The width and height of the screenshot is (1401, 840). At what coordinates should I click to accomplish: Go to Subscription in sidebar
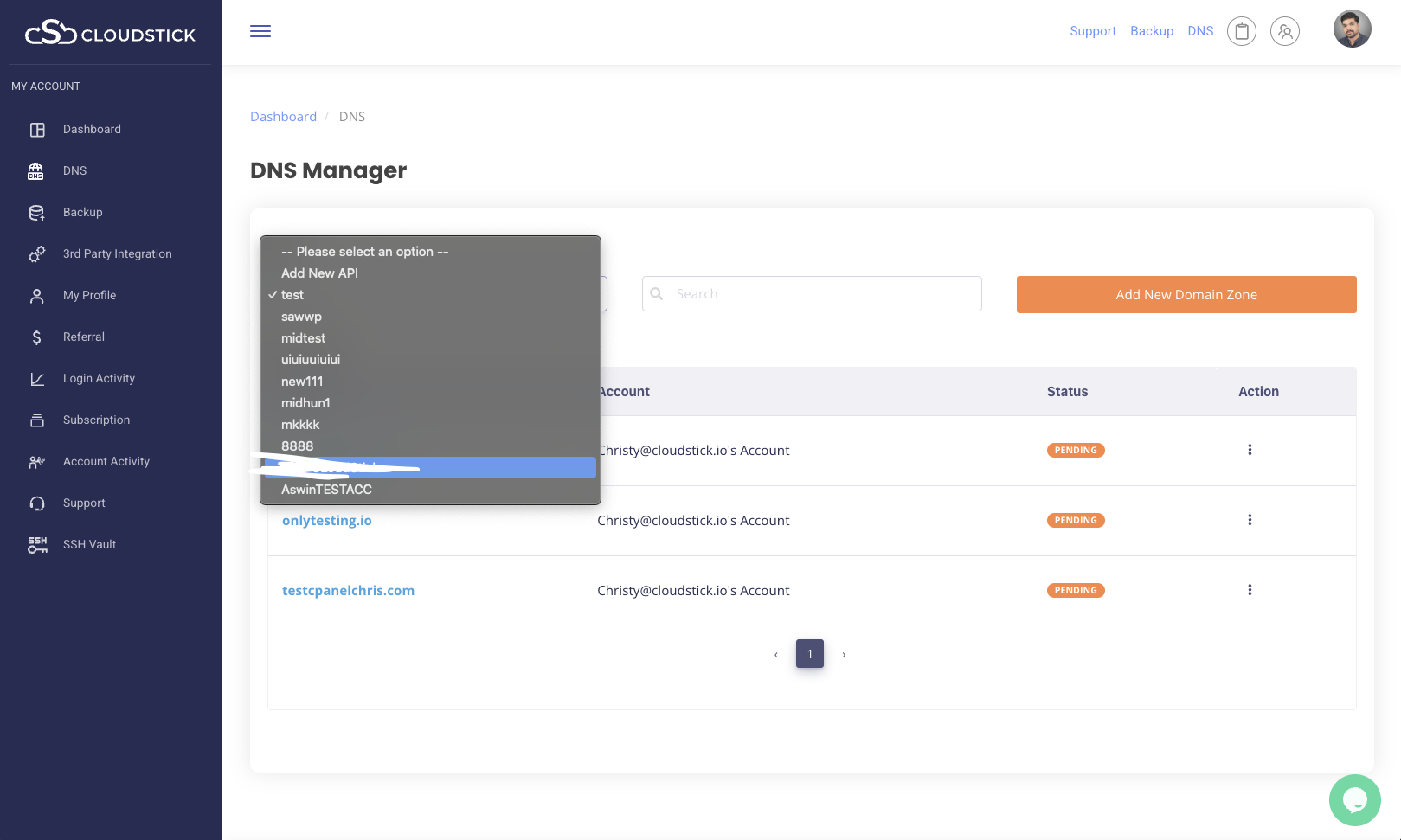click(x=96, y=420)
